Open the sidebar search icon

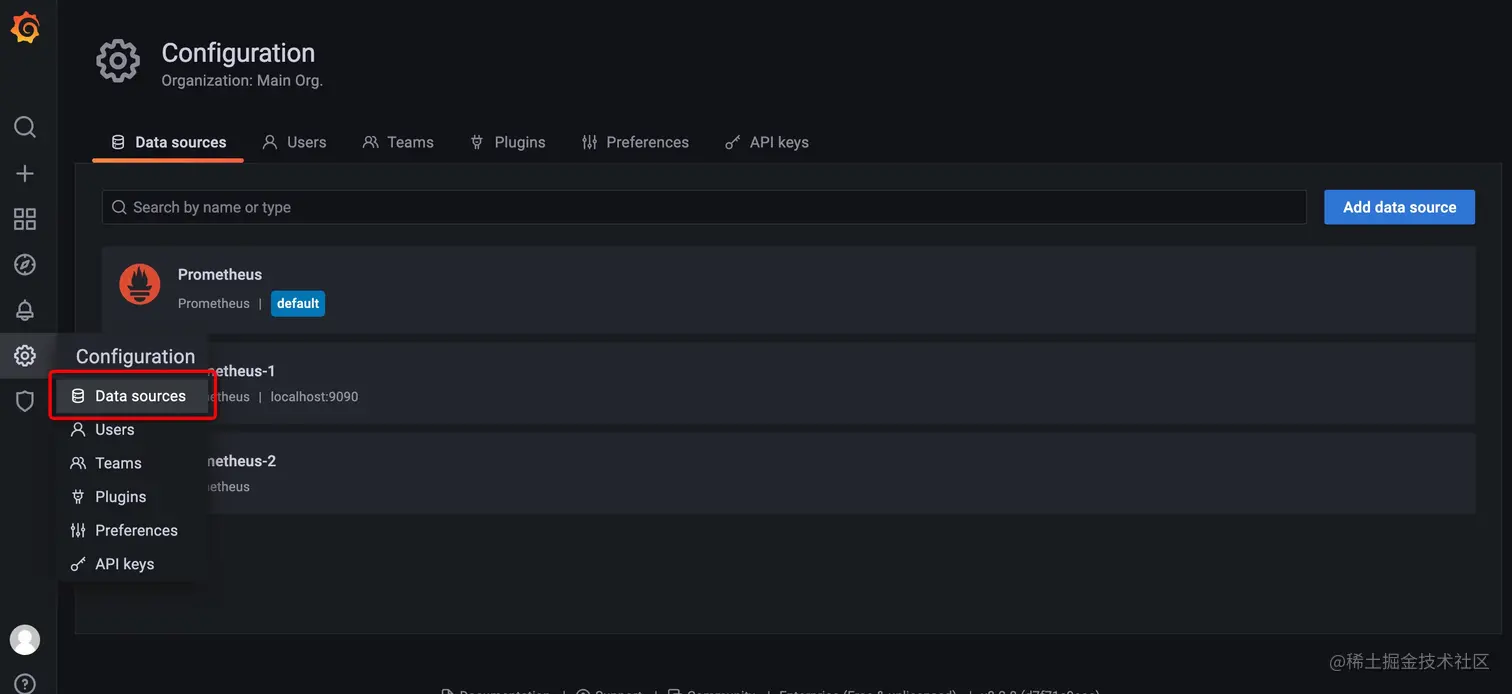25,127
